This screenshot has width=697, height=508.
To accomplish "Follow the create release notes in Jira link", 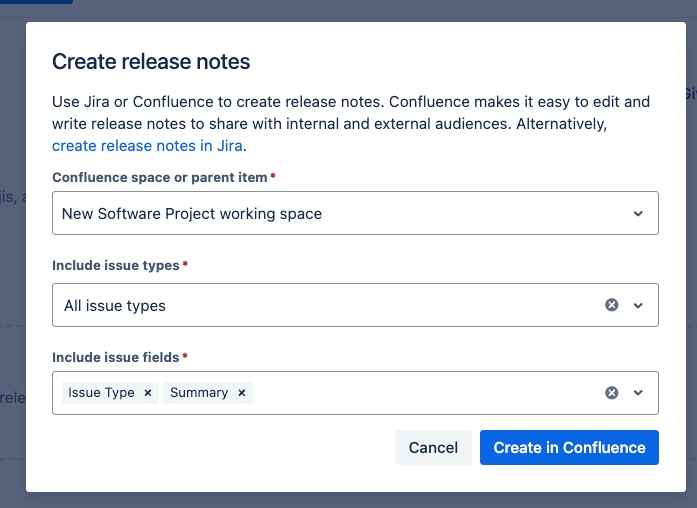I will [147, 146].
